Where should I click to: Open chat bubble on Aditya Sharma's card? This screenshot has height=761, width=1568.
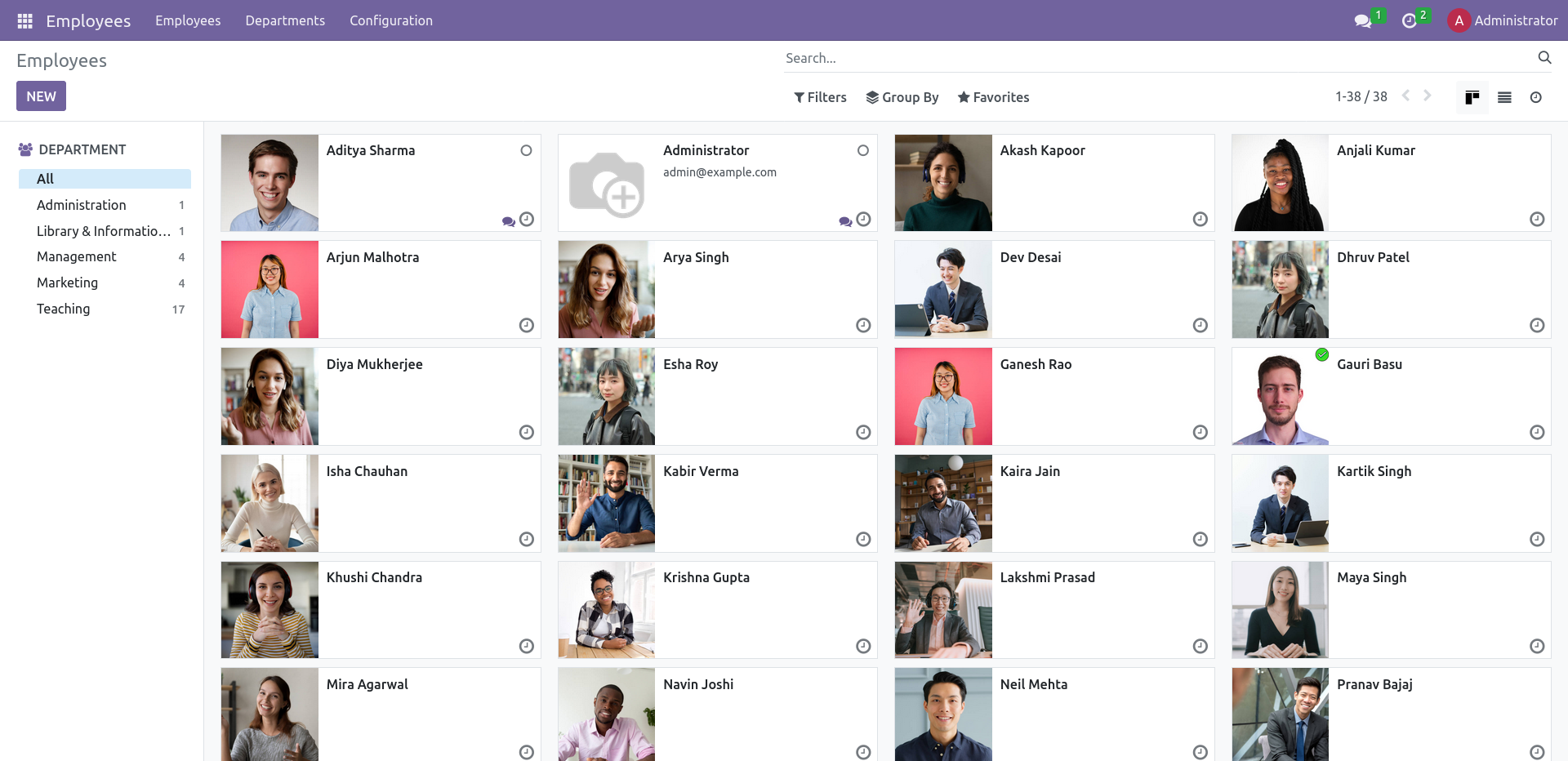507,220
